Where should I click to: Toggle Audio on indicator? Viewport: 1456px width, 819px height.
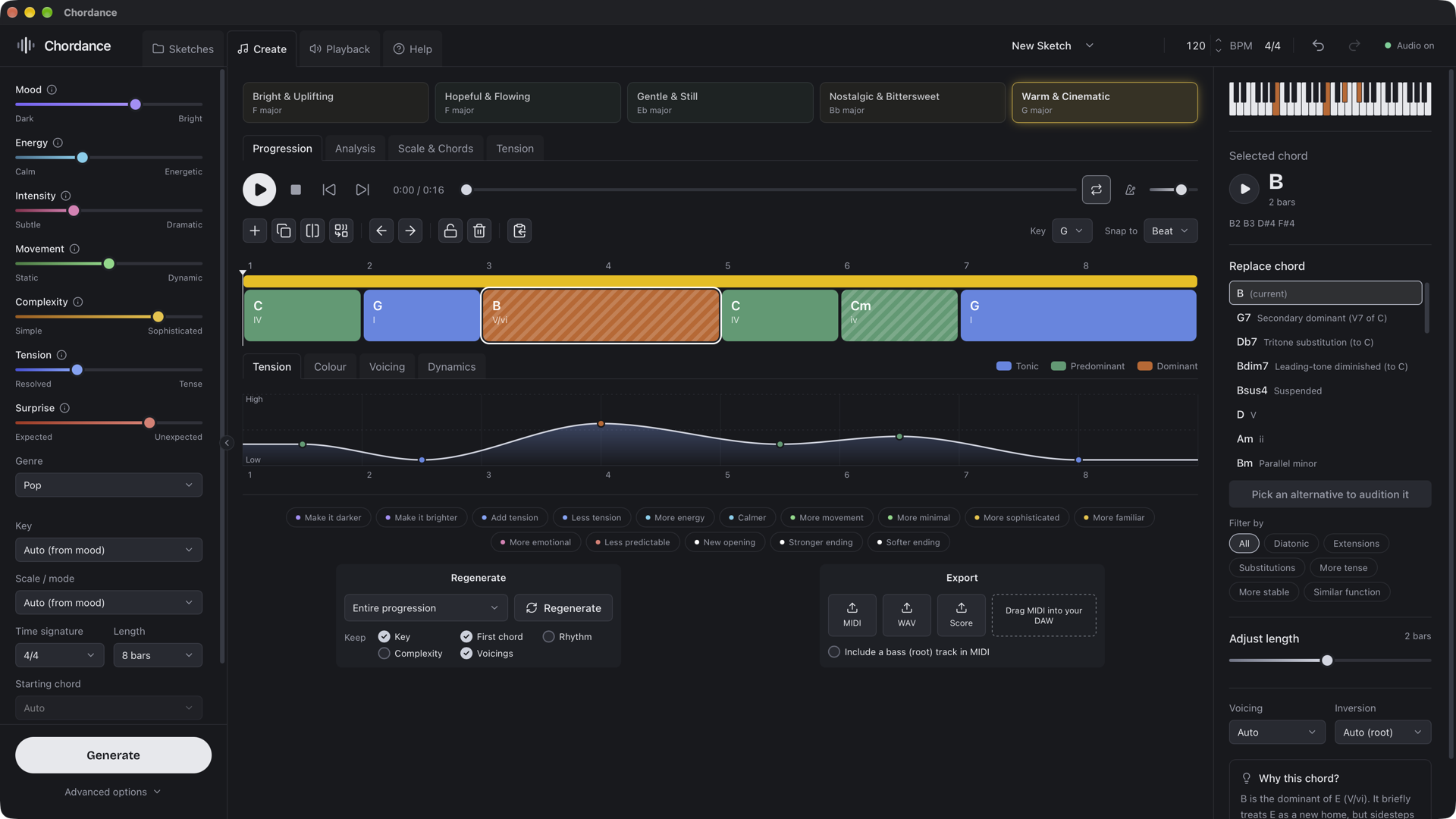[x=1409, y=45]
